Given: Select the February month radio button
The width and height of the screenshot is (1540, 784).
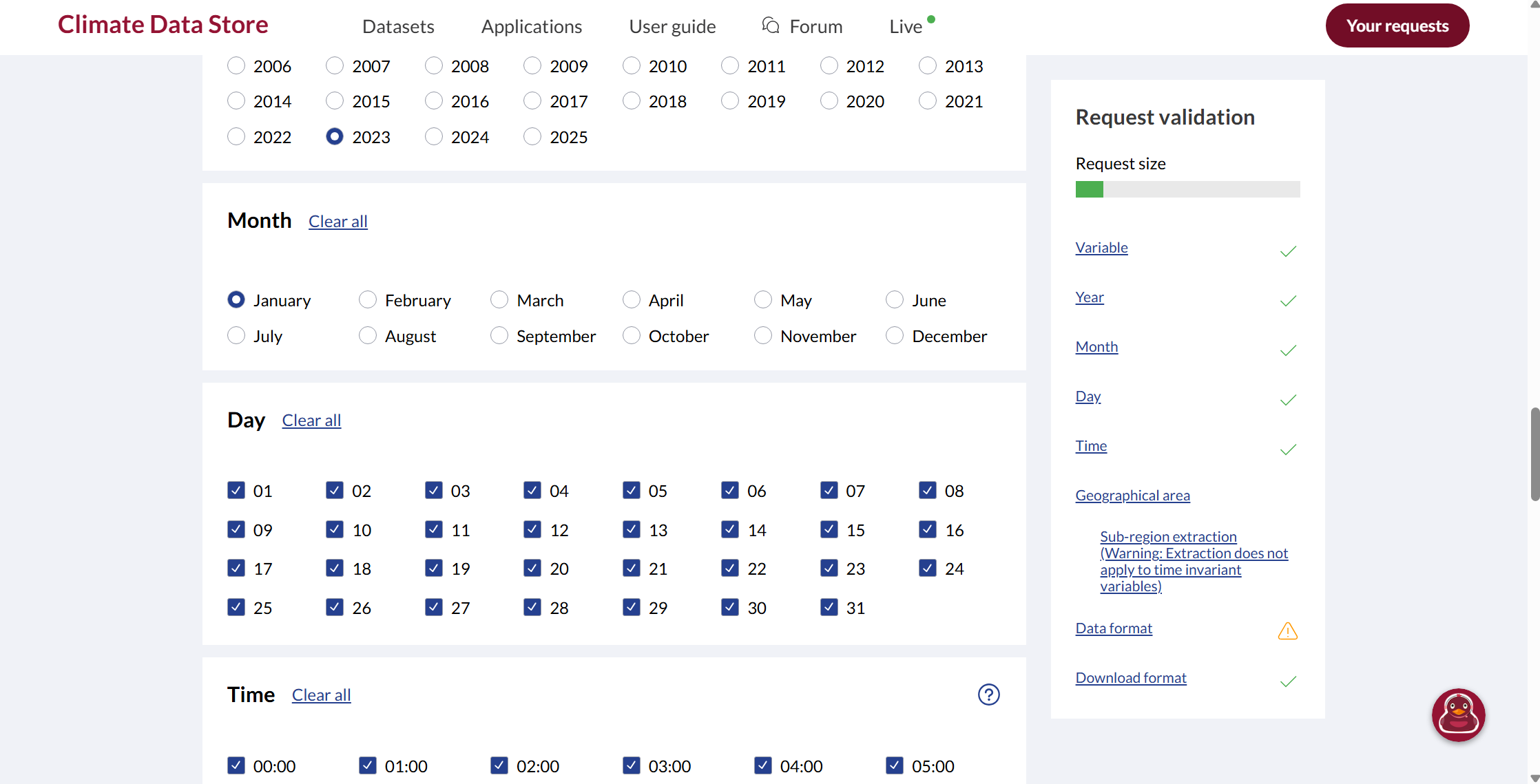Looking at the screenshot, I should [x=368, y=300].
